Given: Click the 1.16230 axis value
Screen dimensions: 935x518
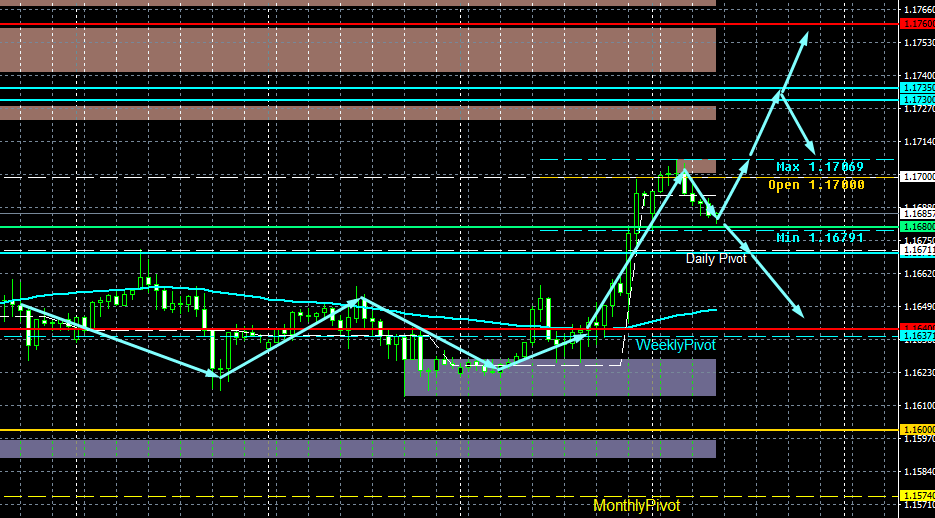Looking at the screenshot, I should click(919, 373).
